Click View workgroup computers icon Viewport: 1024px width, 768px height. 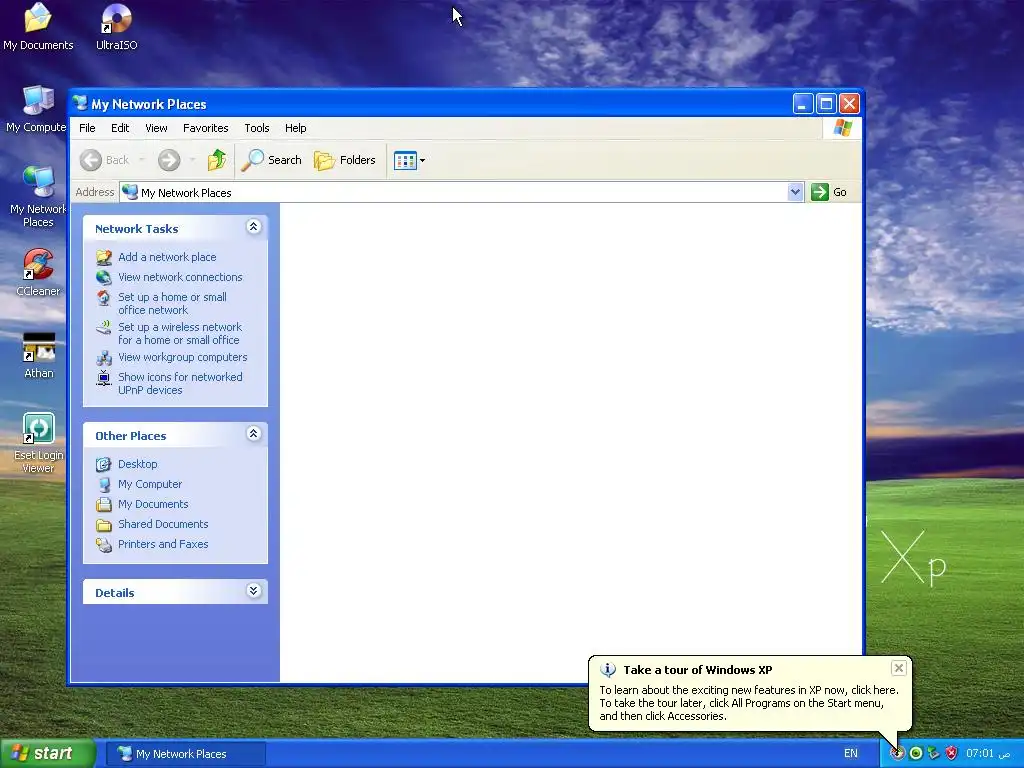[104, 358]
